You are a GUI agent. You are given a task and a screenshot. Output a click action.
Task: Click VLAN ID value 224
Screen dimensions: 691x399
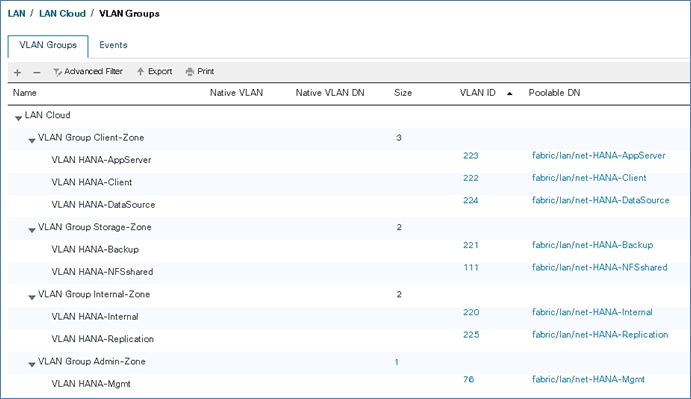(x=471, y=201)
